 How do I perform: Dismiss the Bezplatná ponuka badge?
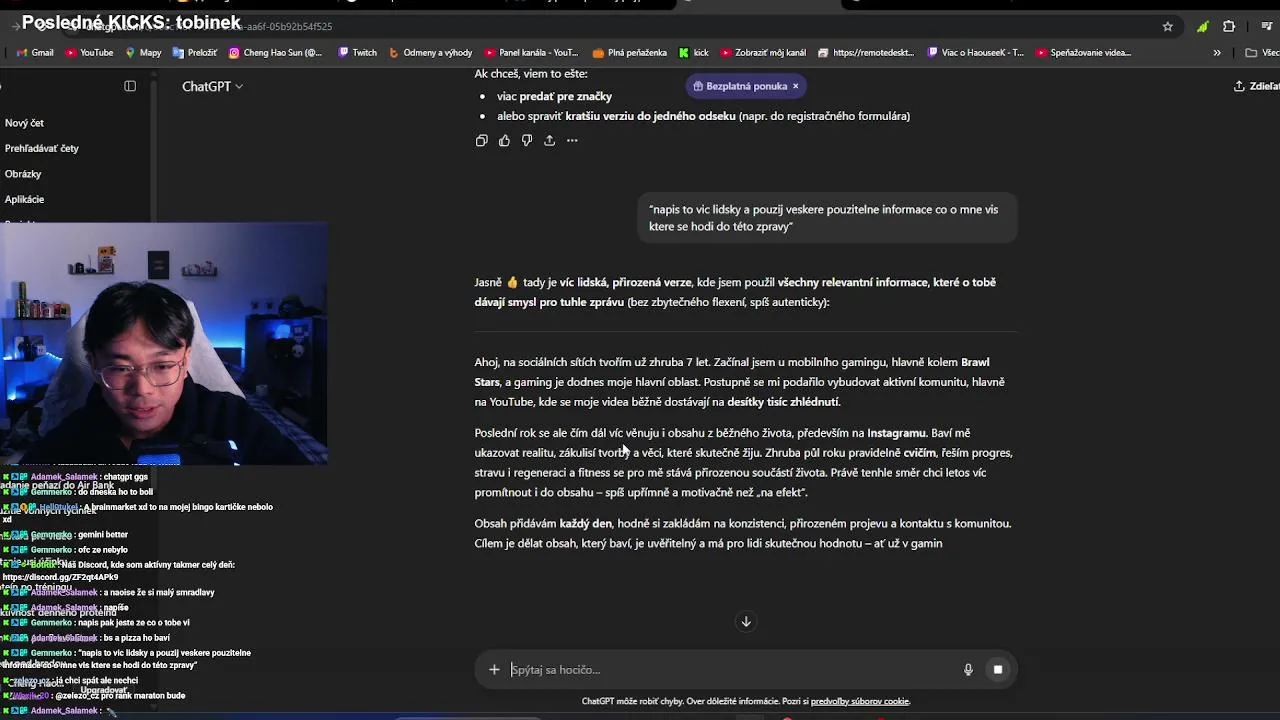click(x=796, y=86)
